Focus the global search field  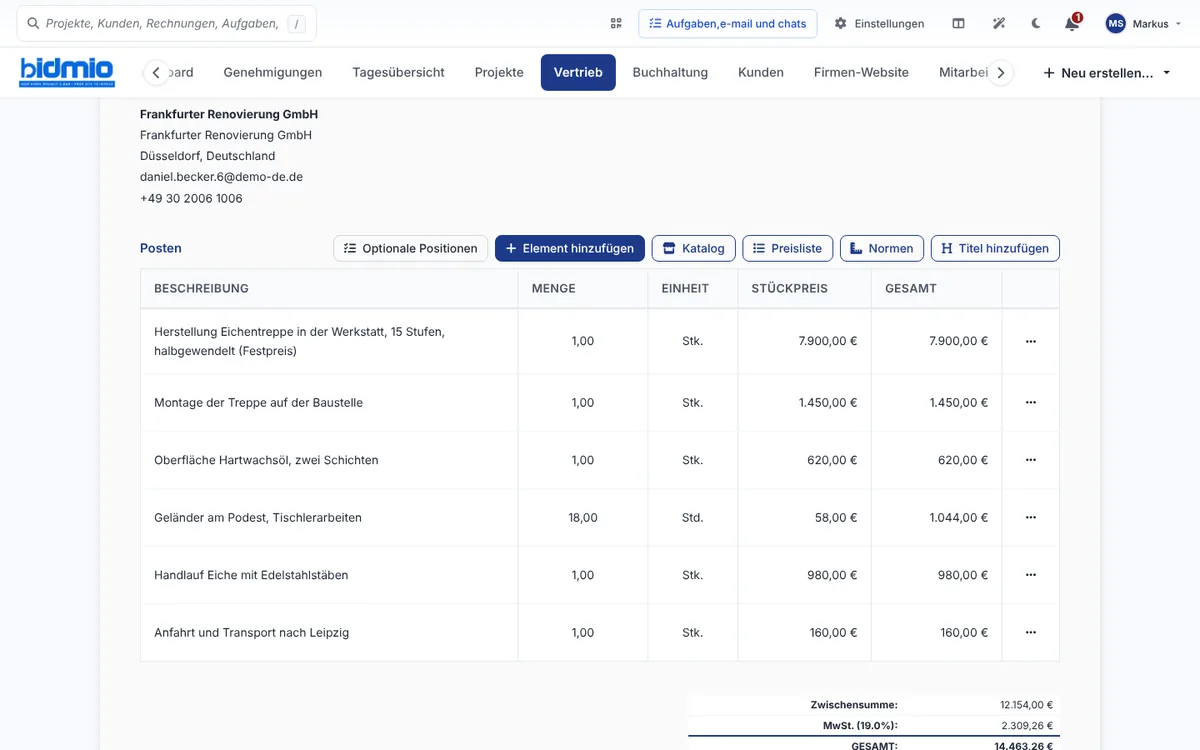[x=166, y=23]
